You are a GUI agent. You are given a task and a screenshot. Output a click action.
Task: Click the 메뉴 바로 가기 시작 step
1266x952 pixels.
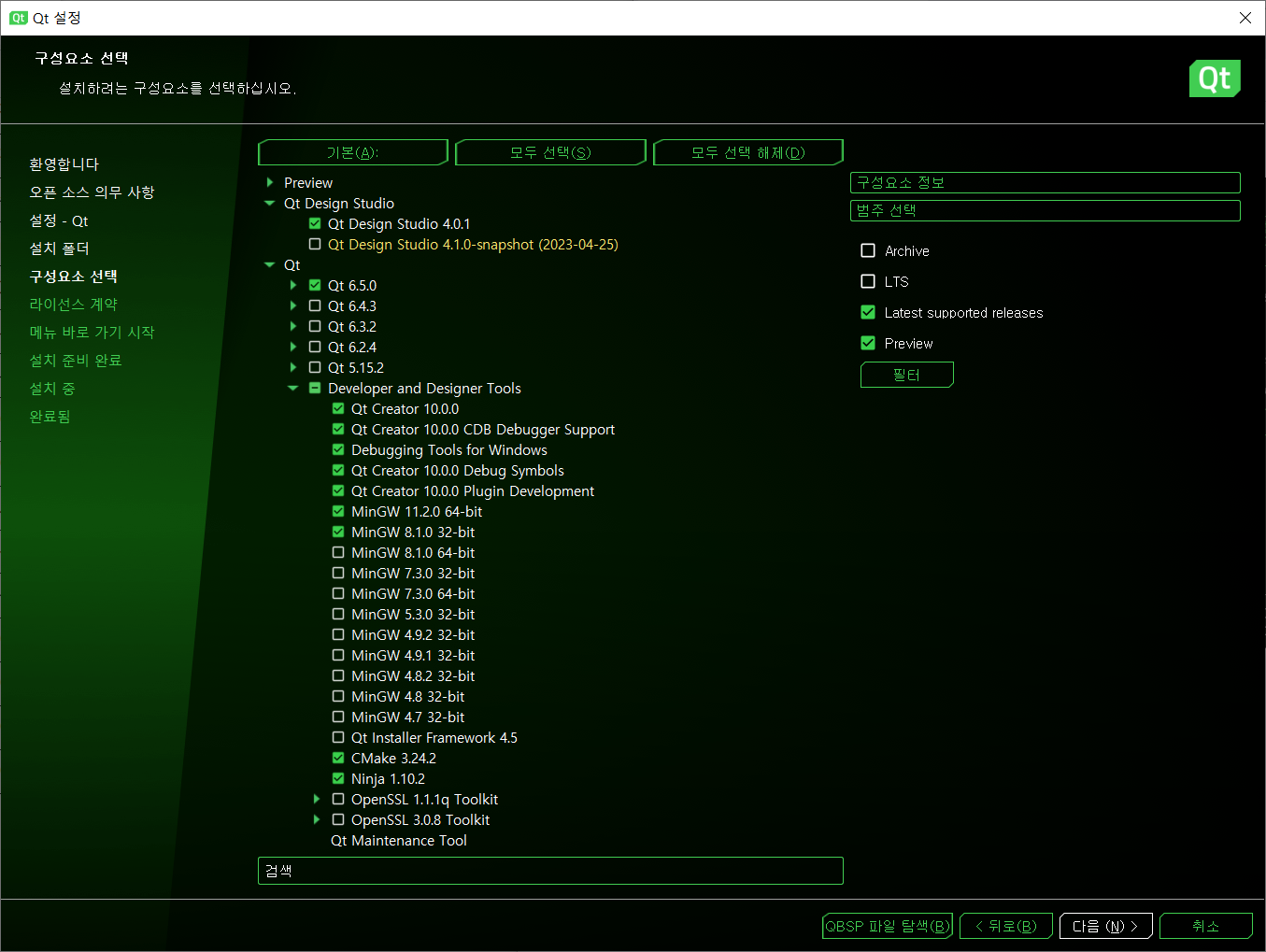click(92, 333)
